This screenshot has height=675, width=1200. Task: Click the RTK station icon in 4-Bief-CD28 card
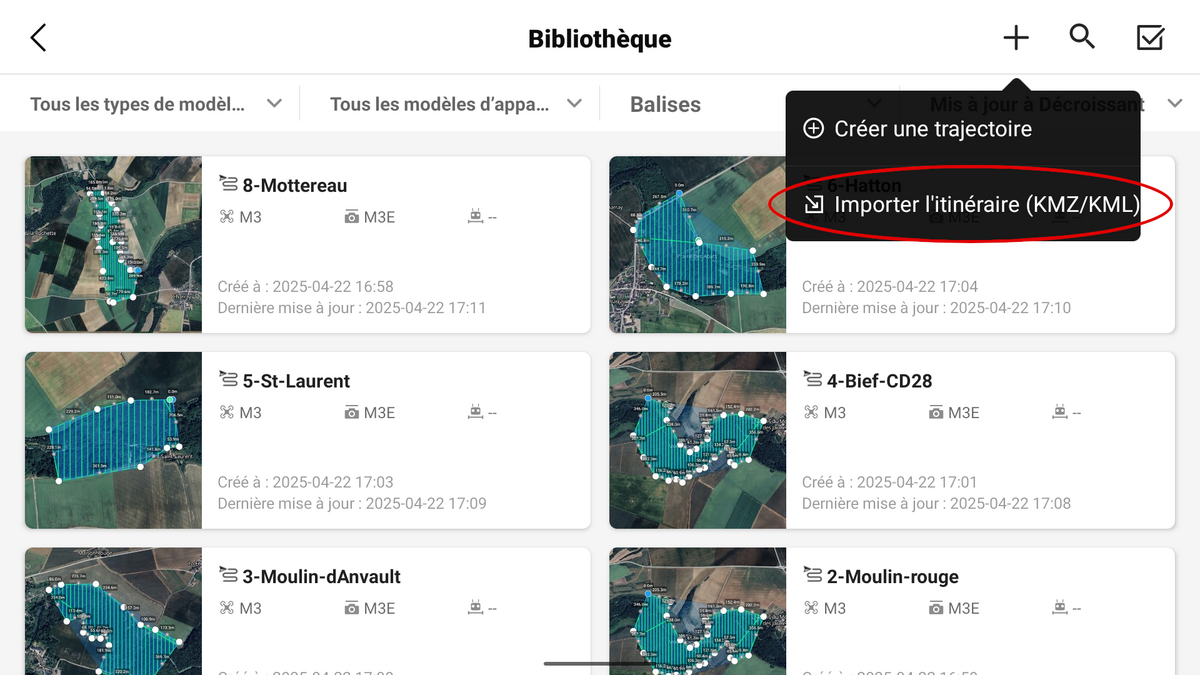click(1060, 412)
